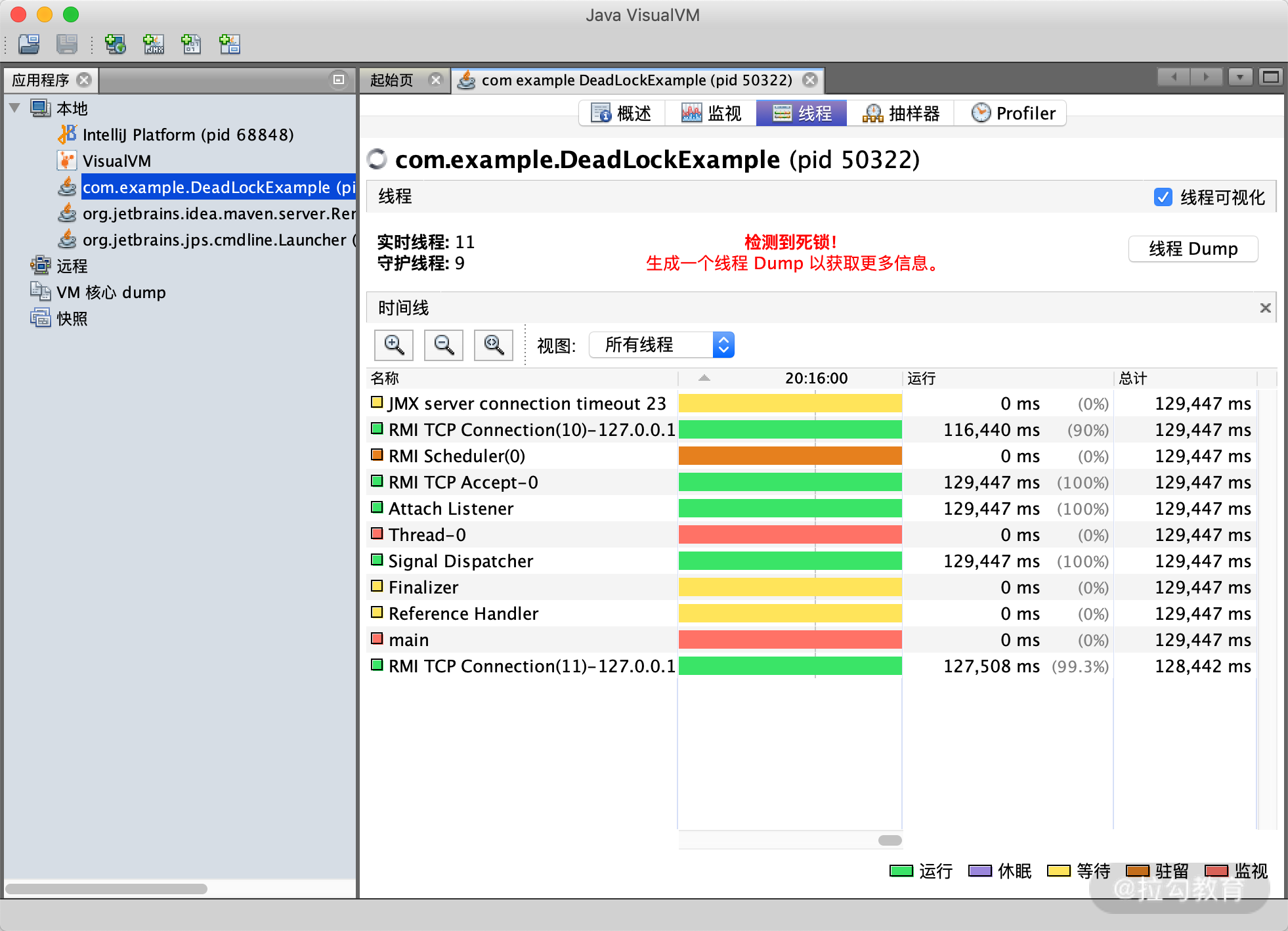Image resolution: width=1288 pixels, height=931 pixels.
Task: Click the Finalizer yellow timeline bar
Action: tap(790, 587)
